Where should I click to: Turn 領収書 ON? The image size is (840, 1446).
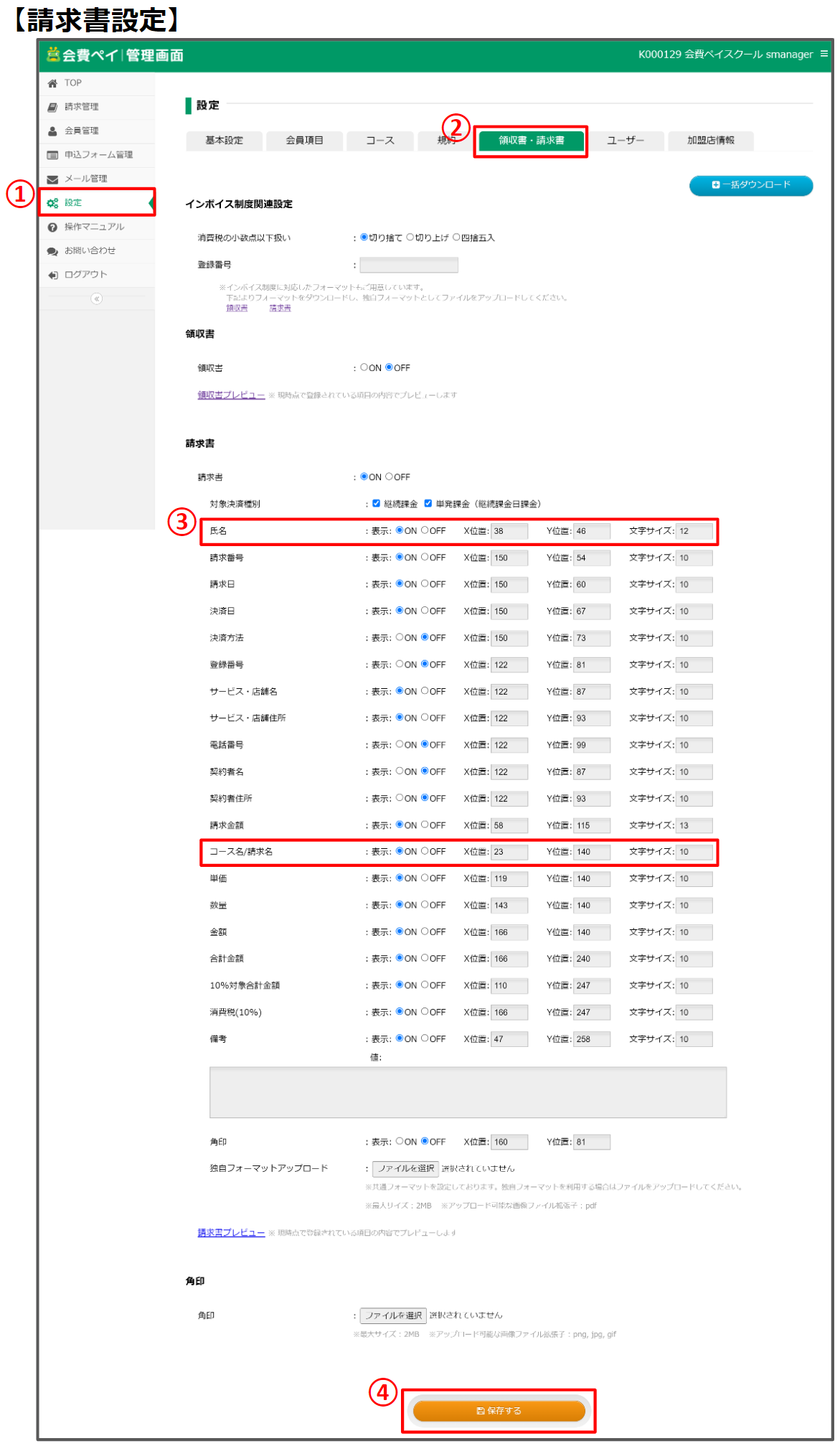[x=364, y=367]
